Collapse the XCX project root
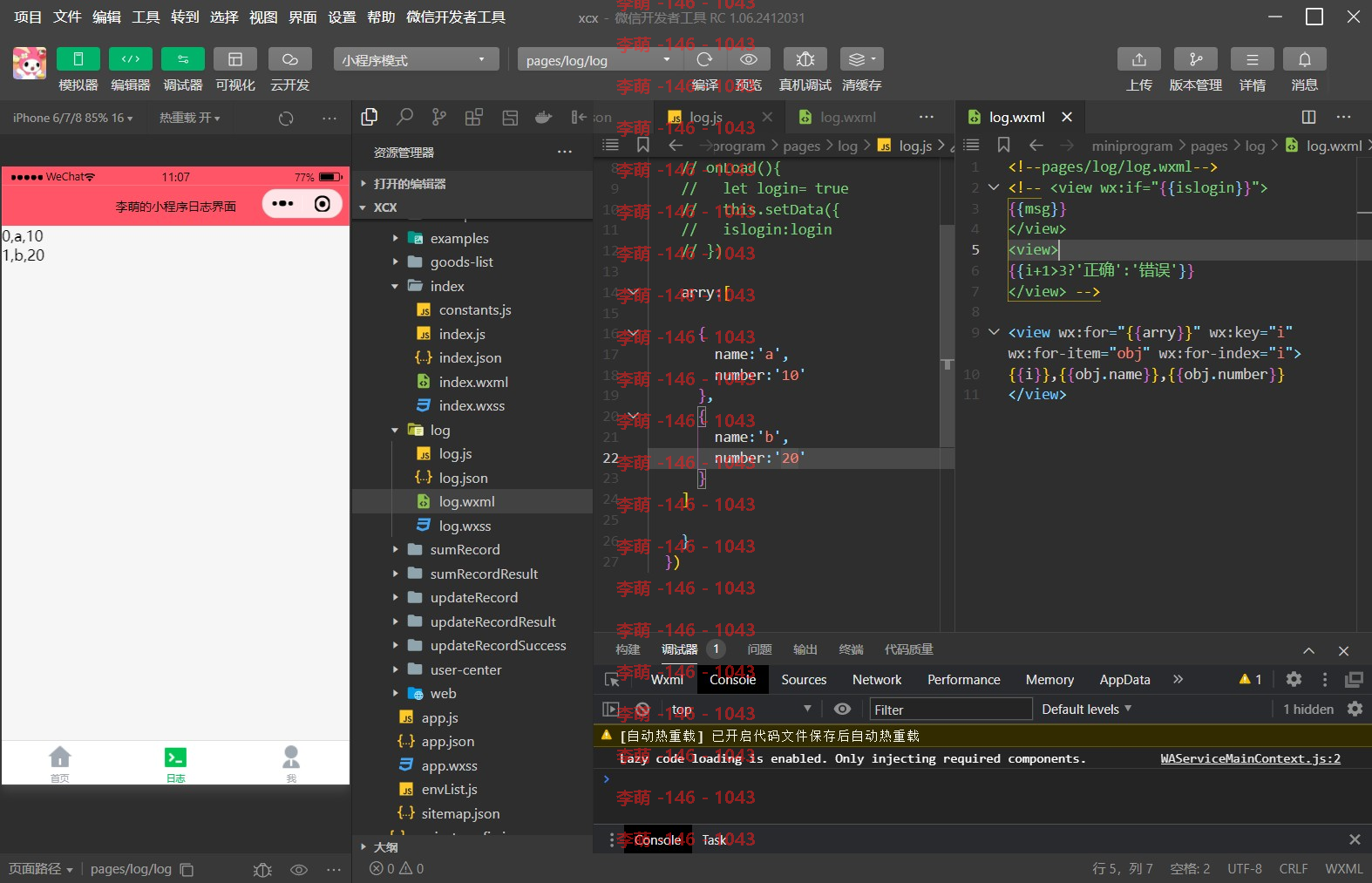The height and width of the screenshot is (883, 1372). click(472, 207)
